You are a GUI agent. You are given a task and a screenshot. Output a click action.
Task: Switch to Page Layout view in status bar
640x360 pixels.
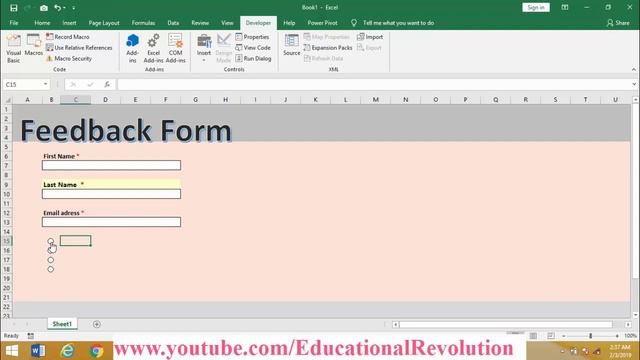[551, 336]
